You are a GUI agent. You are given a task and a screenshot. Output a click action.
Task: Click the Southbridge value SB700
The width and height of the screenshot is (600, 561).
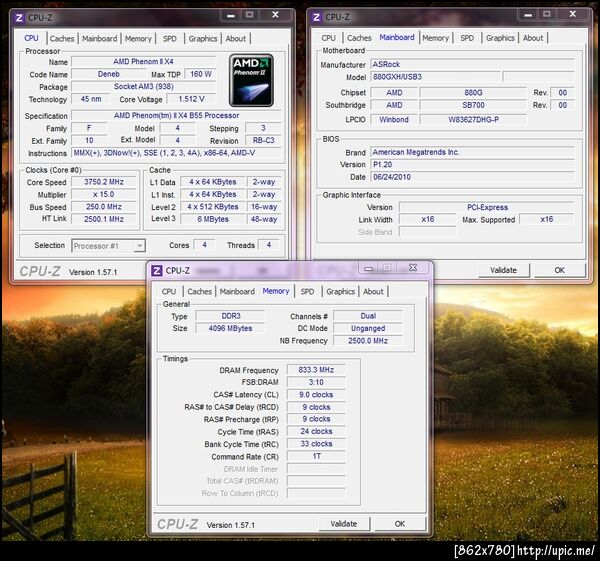tap(473, 105)
